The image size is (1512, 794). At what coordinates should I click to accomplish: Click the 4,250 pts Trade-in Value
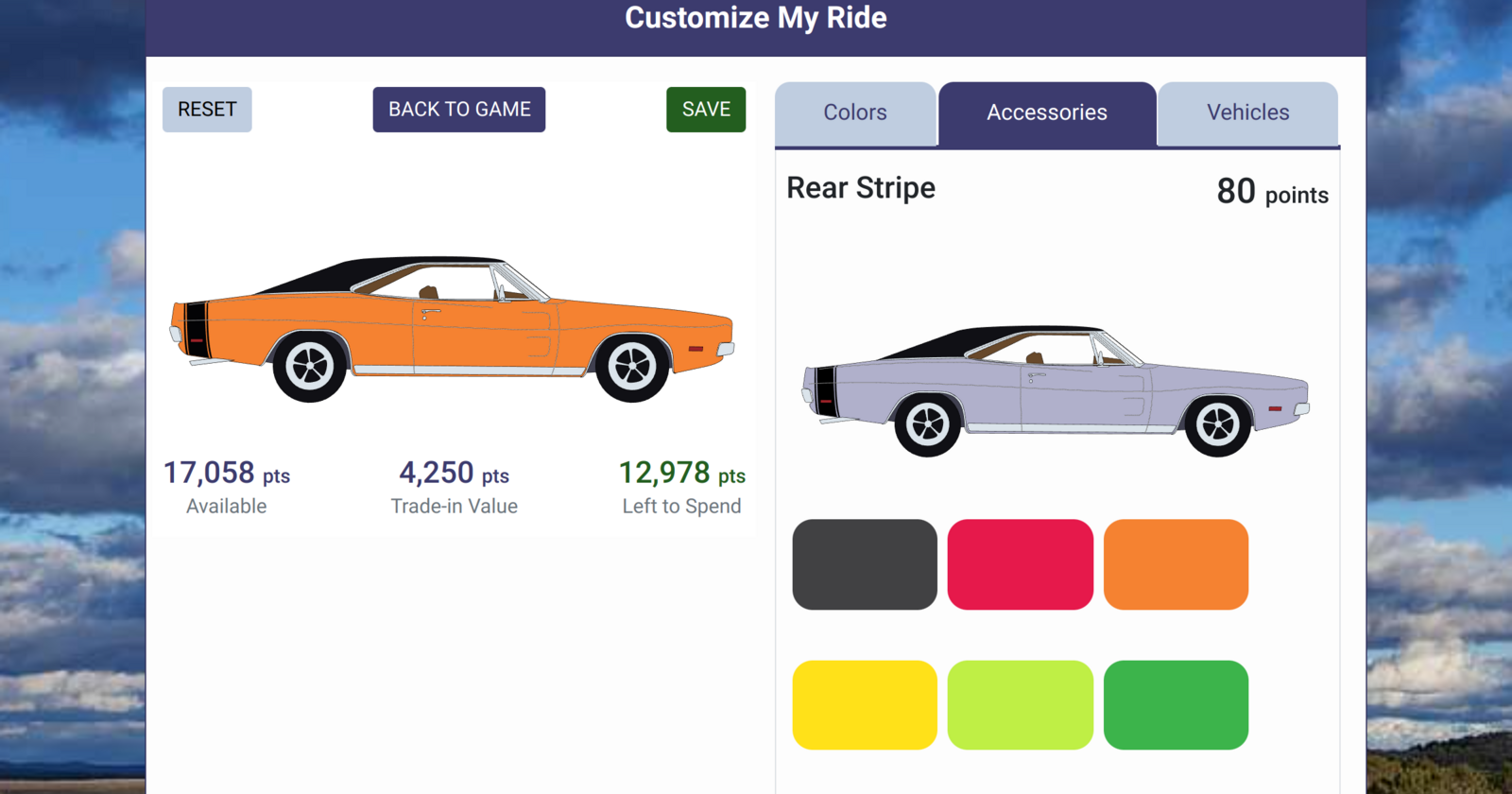(x=454, y=474)
